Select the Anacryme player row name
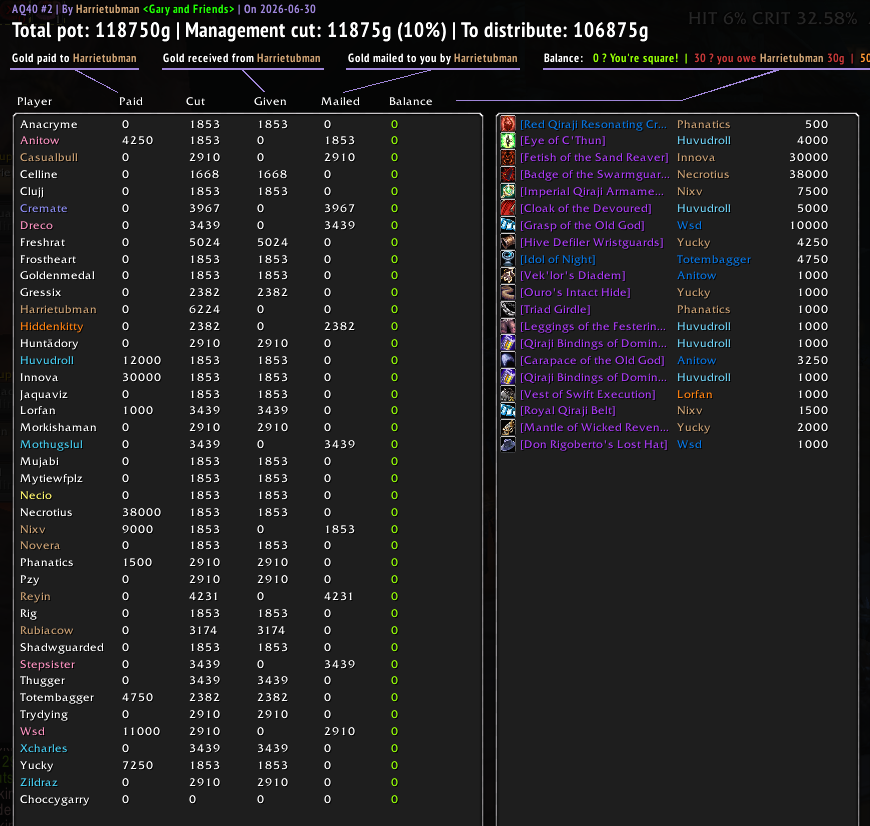The height and width of the screenshot is (826, 870). tap(49, 124)
